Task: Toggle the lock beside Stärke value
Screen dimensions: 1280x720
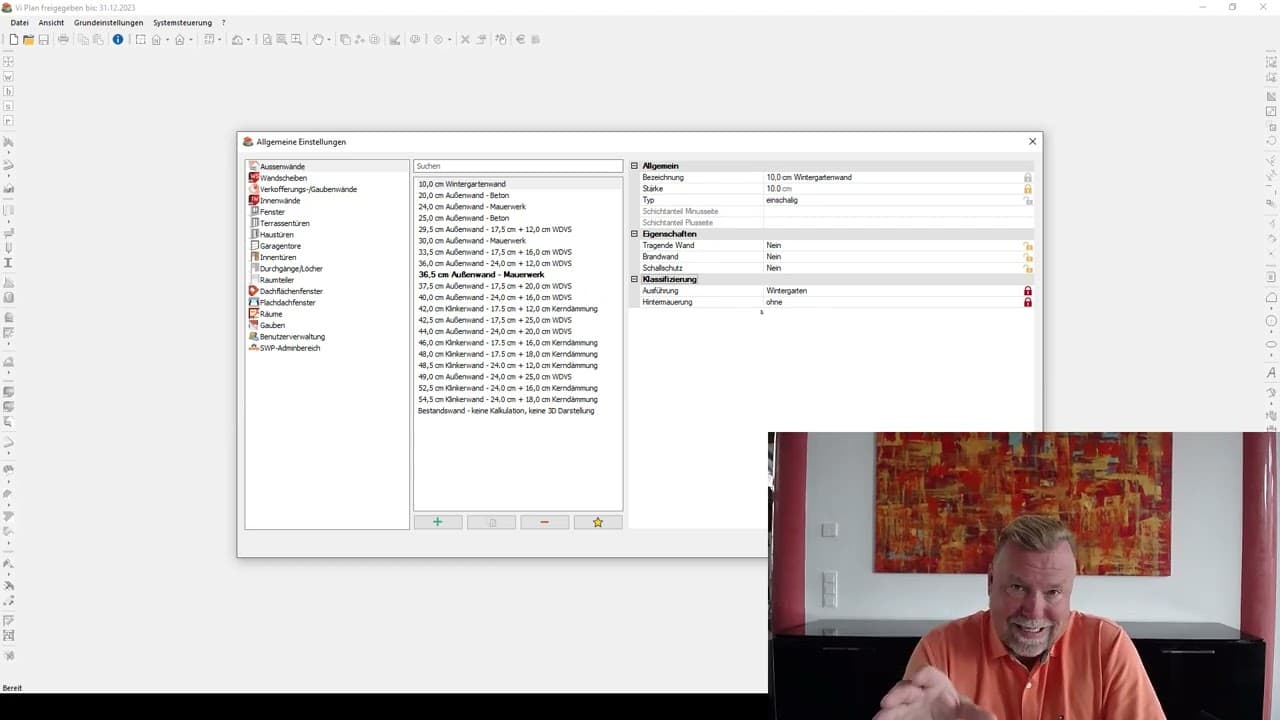Action: click(1027, 189)
